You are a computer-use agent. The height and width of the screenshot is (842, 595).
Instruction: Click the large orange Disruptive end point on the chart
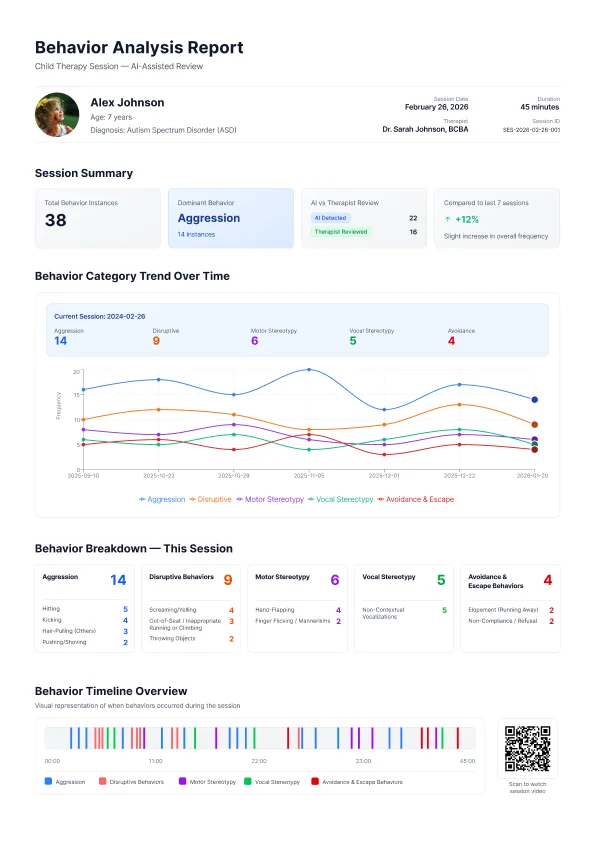click(x=534, y=424)
